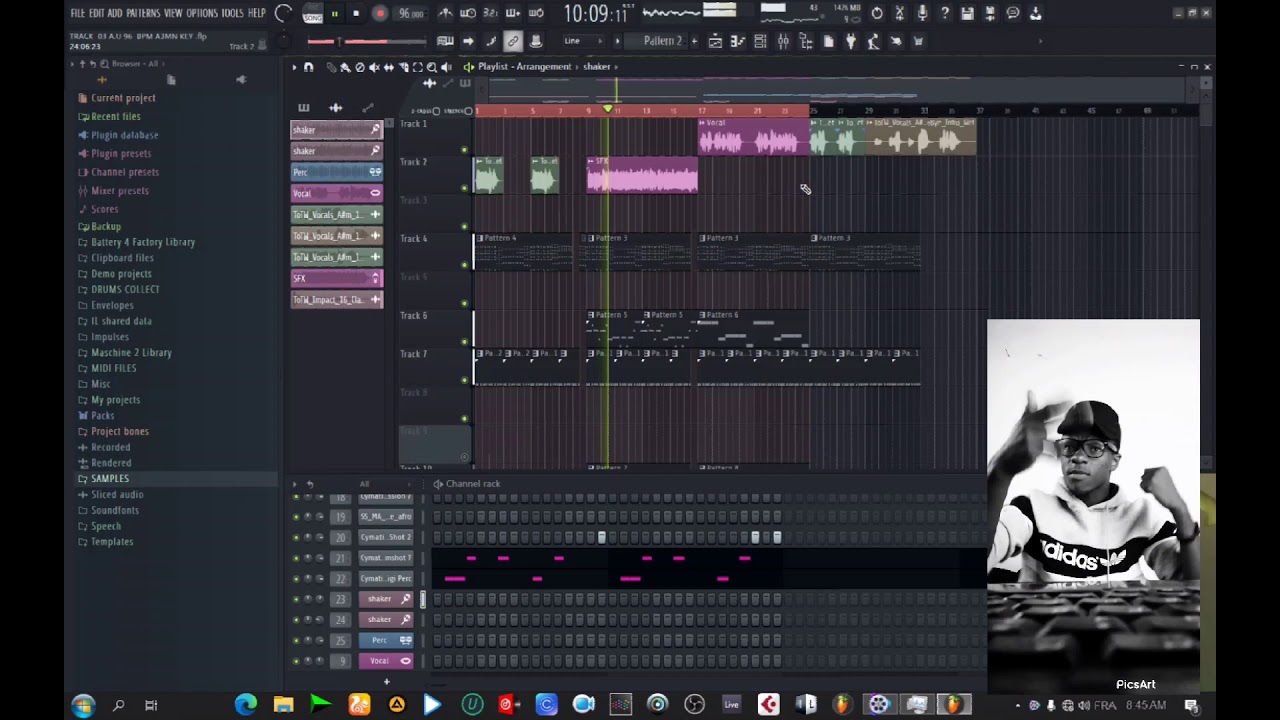Screen dimensions: 1280x720
Task: Open the shopping cart content library icon
Action: (918, 41)
